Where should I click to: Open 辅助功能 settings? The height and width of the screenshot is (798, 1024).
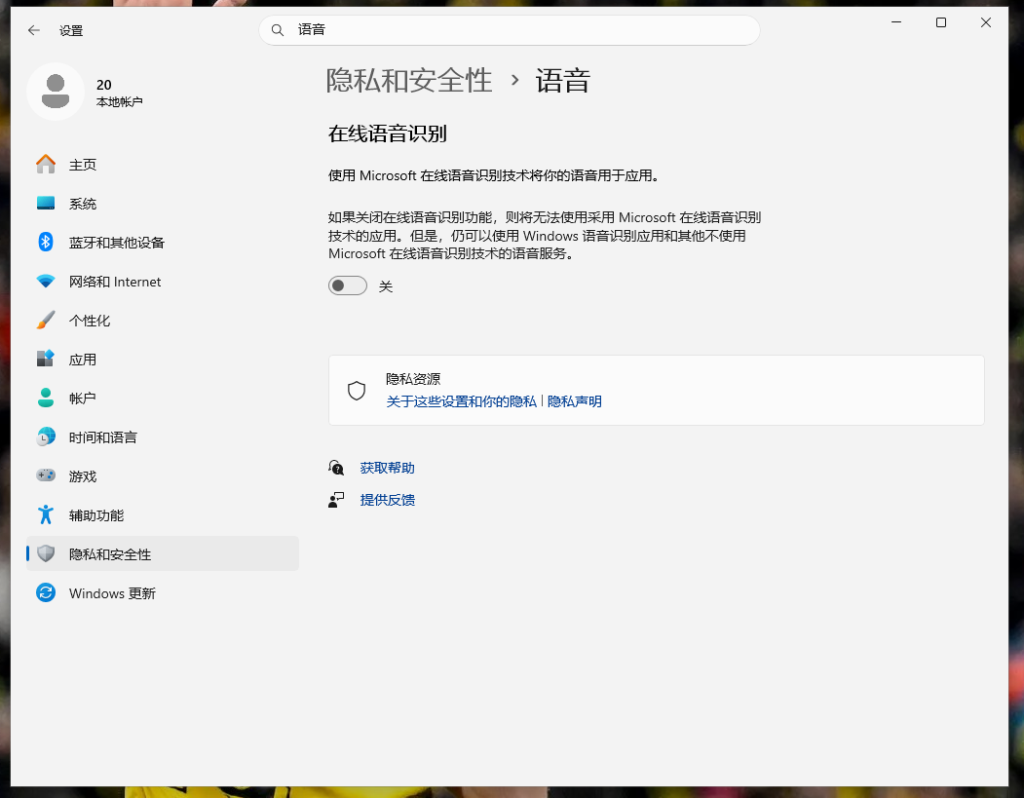pos(163,515)
